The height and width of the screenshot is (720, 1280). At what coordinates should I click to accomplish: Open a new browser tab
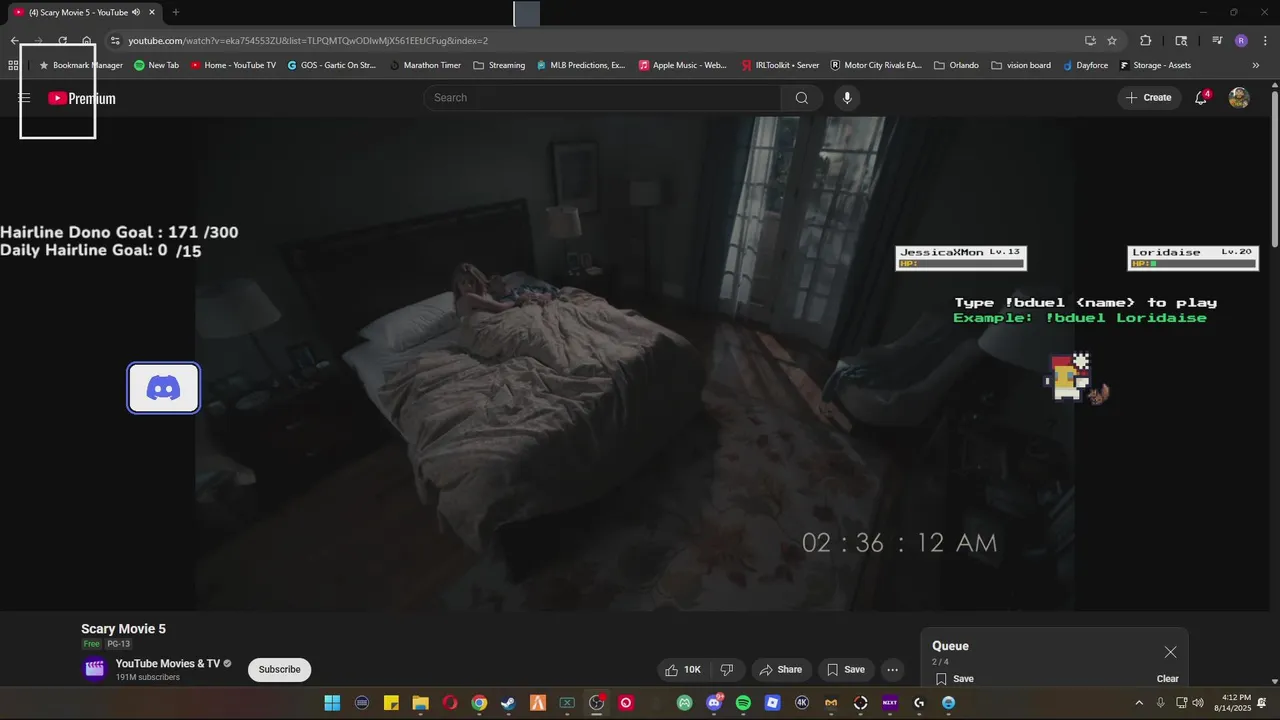tap(175, 12)
